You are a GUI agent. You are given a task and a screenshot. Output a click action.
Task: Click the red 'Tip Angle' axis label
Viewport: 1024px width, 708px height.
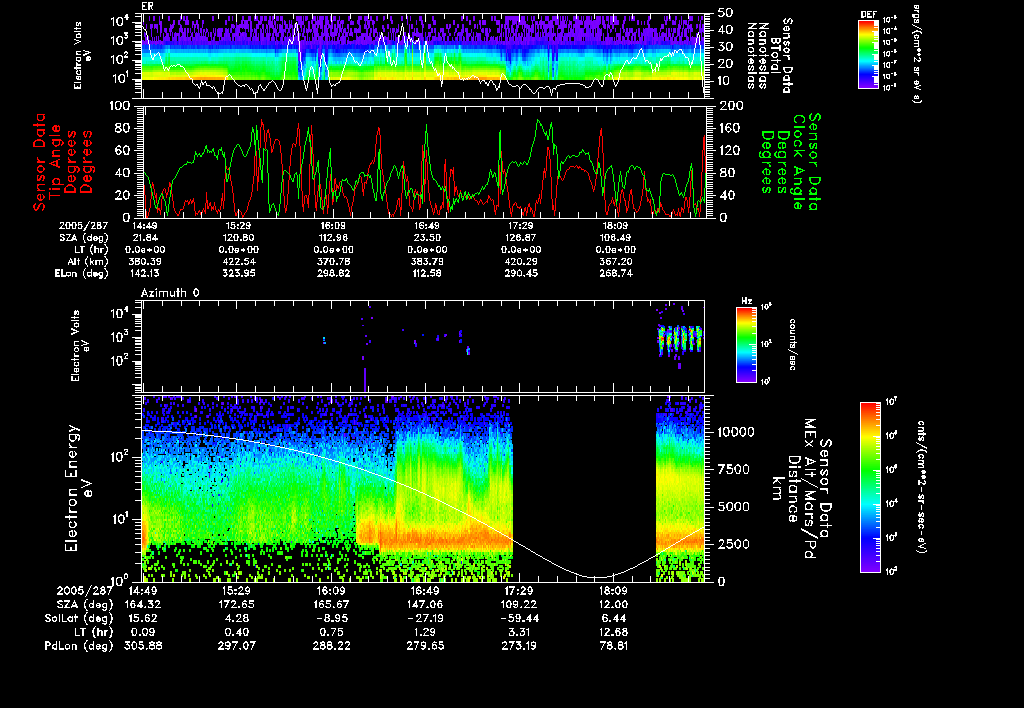coord(56,162)
